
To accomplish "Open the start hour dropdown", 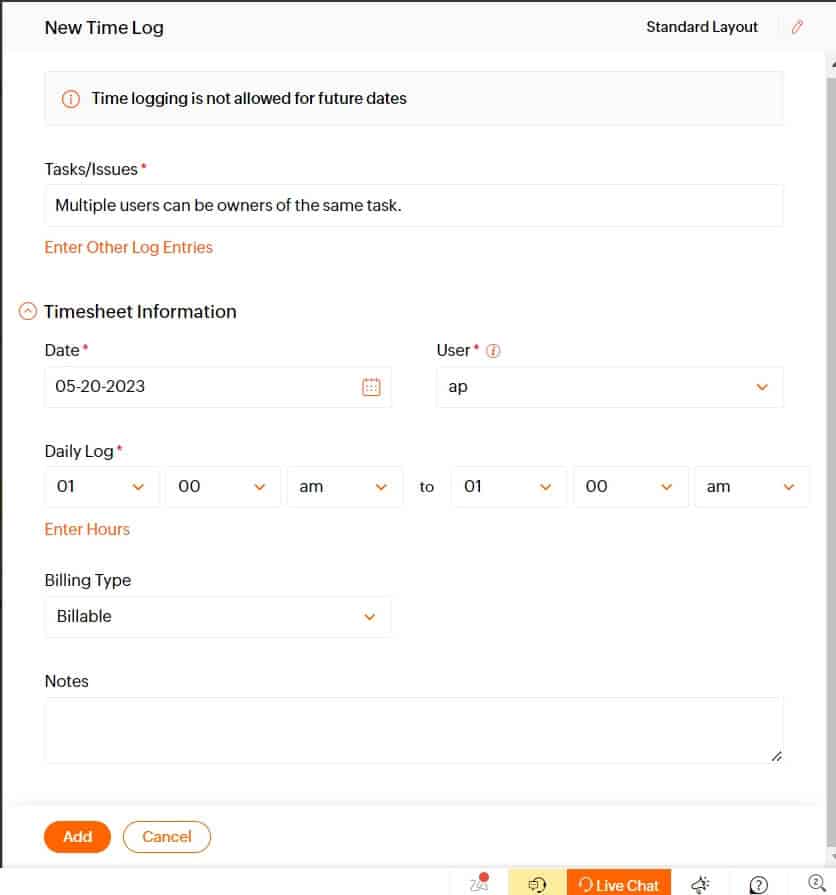I will click(x=102, y=487).
